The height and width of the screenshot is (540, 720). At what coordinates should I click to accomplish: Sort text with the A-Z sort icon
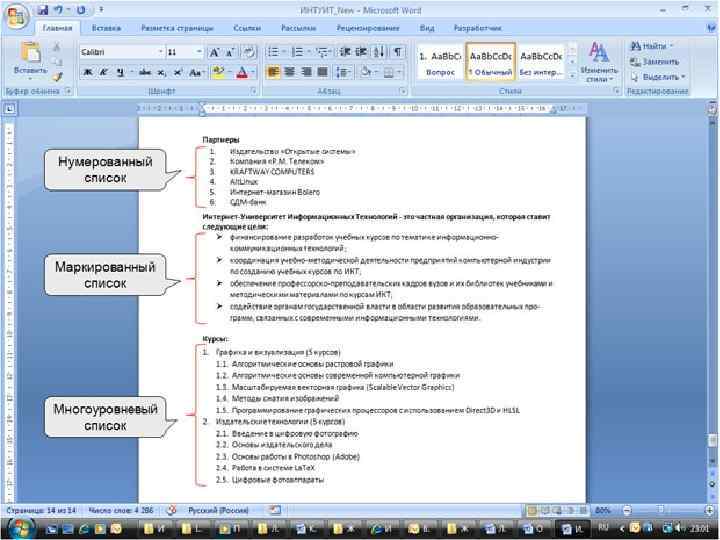point(379,52)
